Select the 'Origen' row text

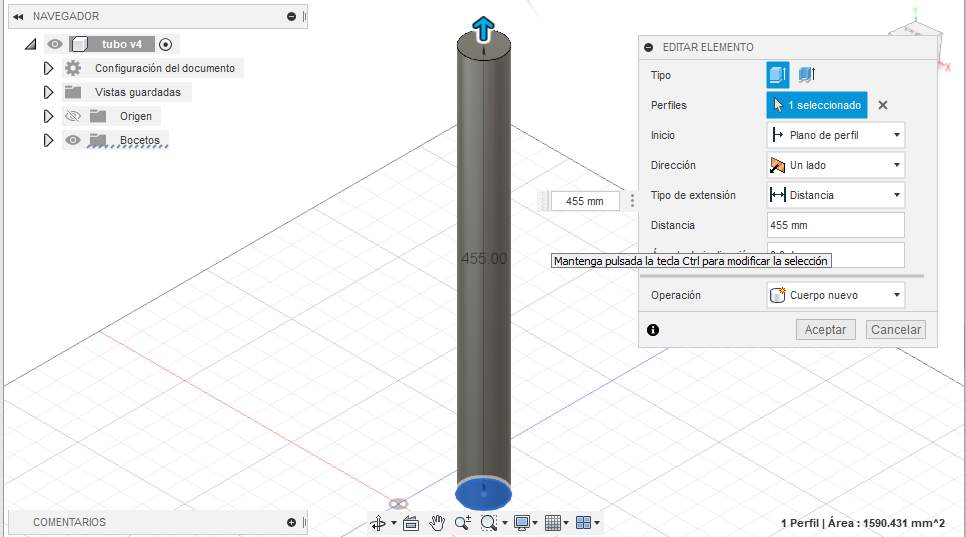136,116
